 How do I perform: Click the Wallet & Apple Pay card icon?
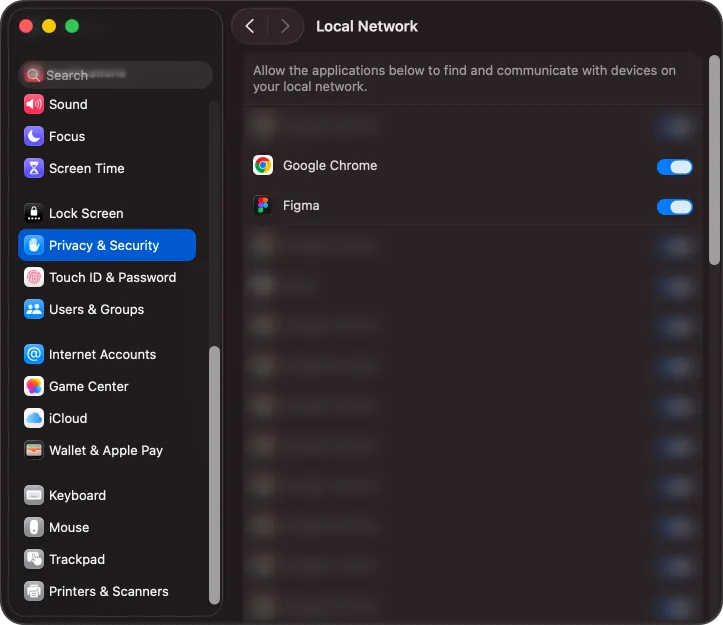tap(34, 450)
